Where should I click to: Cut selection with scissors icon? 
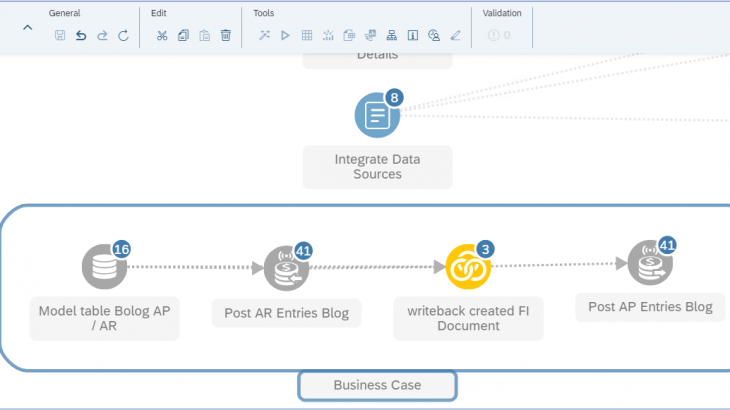162,35
